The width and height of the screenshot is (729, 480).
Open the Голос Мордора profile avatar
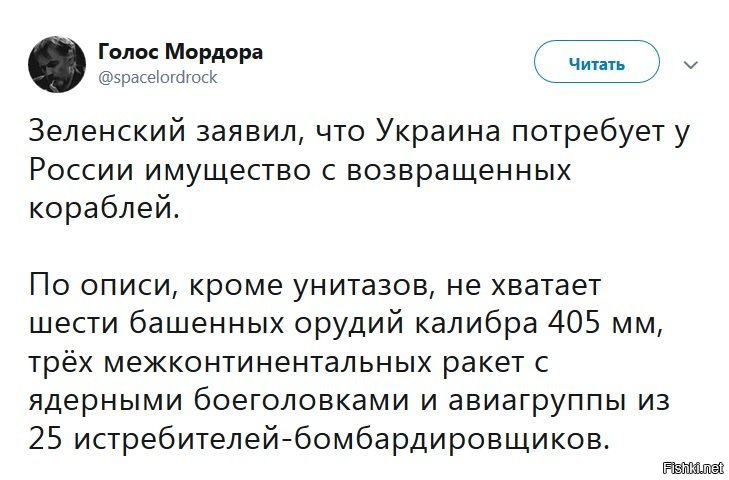57,64
